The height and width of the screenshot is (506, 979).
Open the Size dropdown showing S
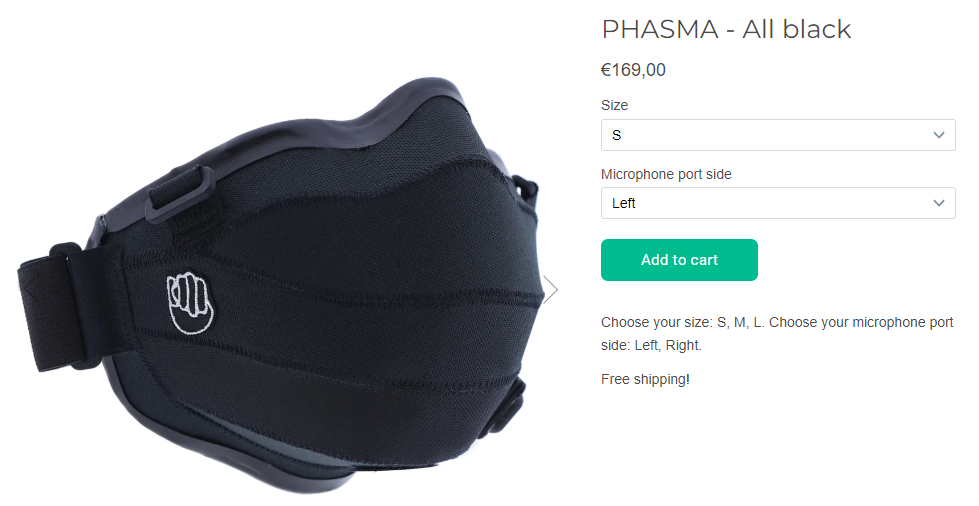(778, 135)
